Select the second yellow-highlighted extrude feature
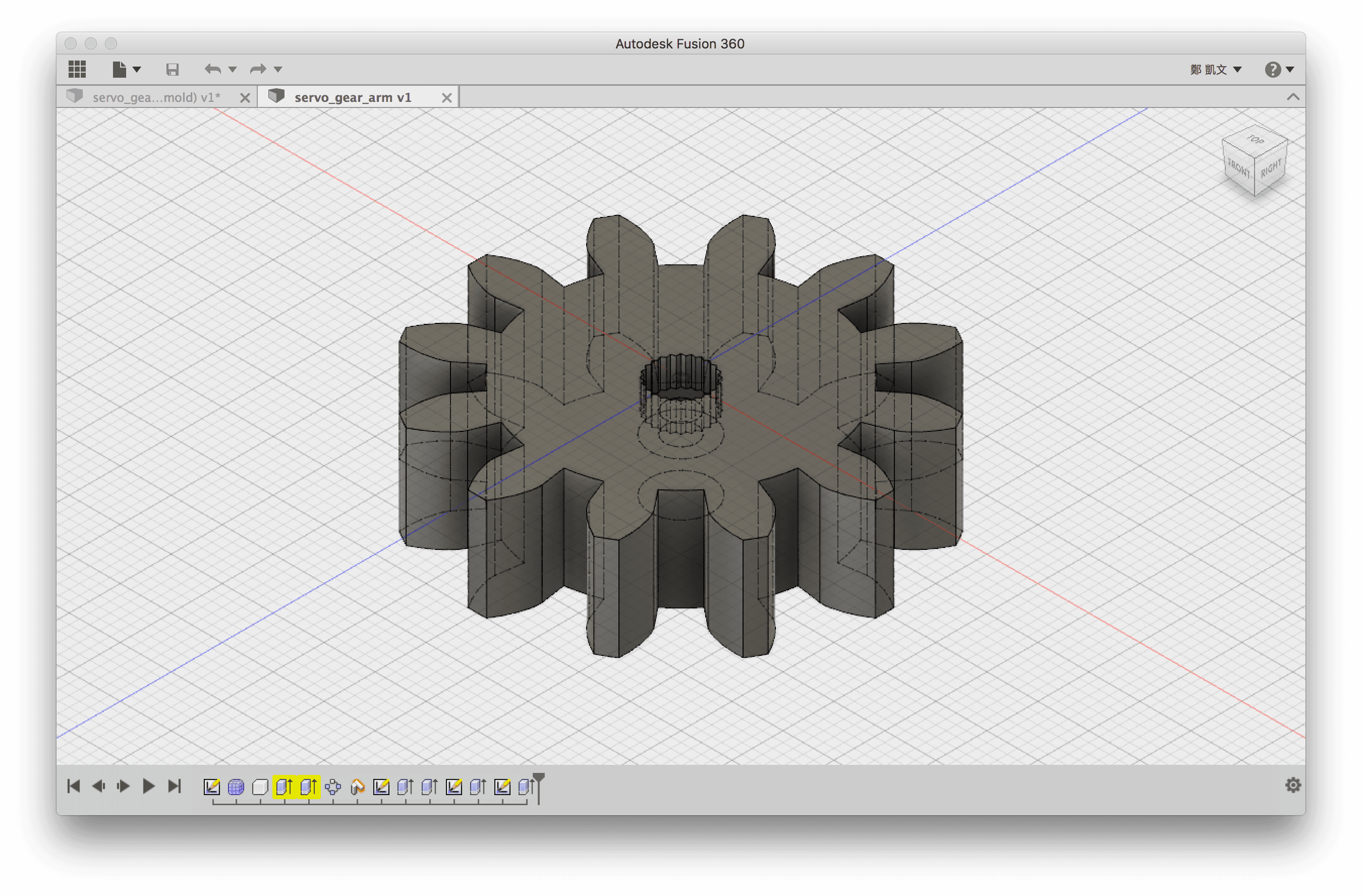 pos(308,788)
